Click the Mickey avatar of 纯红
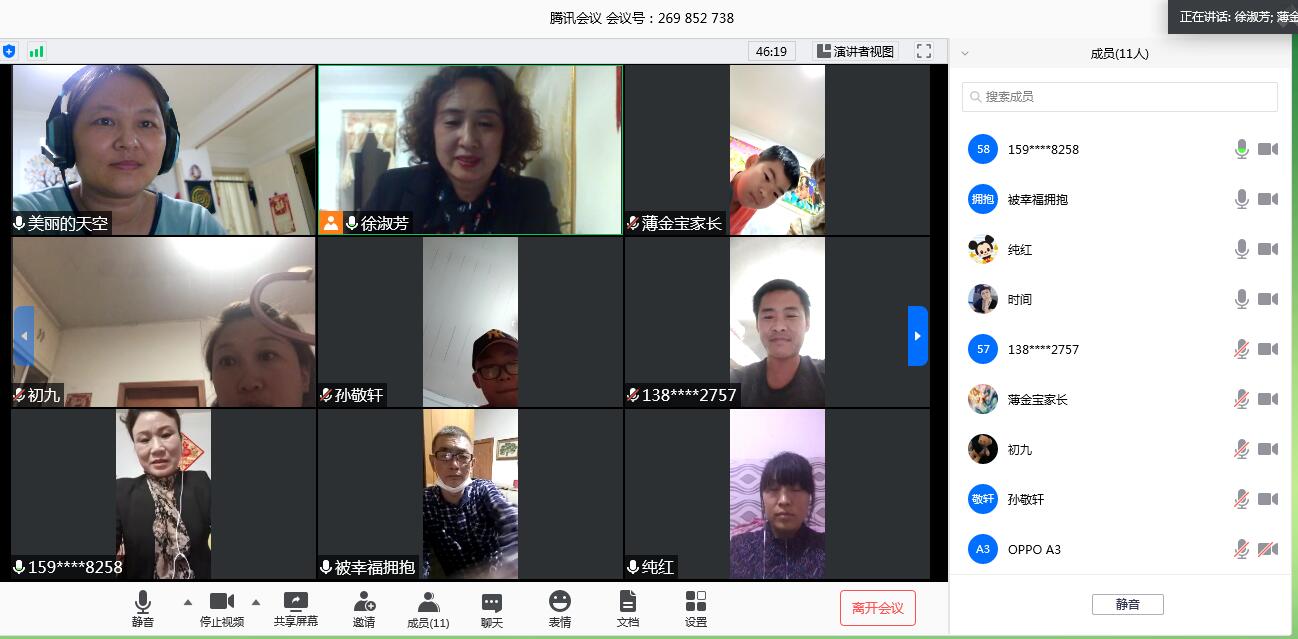The width and height of the screenshot is (1298, 639). [x=983, y=249]
